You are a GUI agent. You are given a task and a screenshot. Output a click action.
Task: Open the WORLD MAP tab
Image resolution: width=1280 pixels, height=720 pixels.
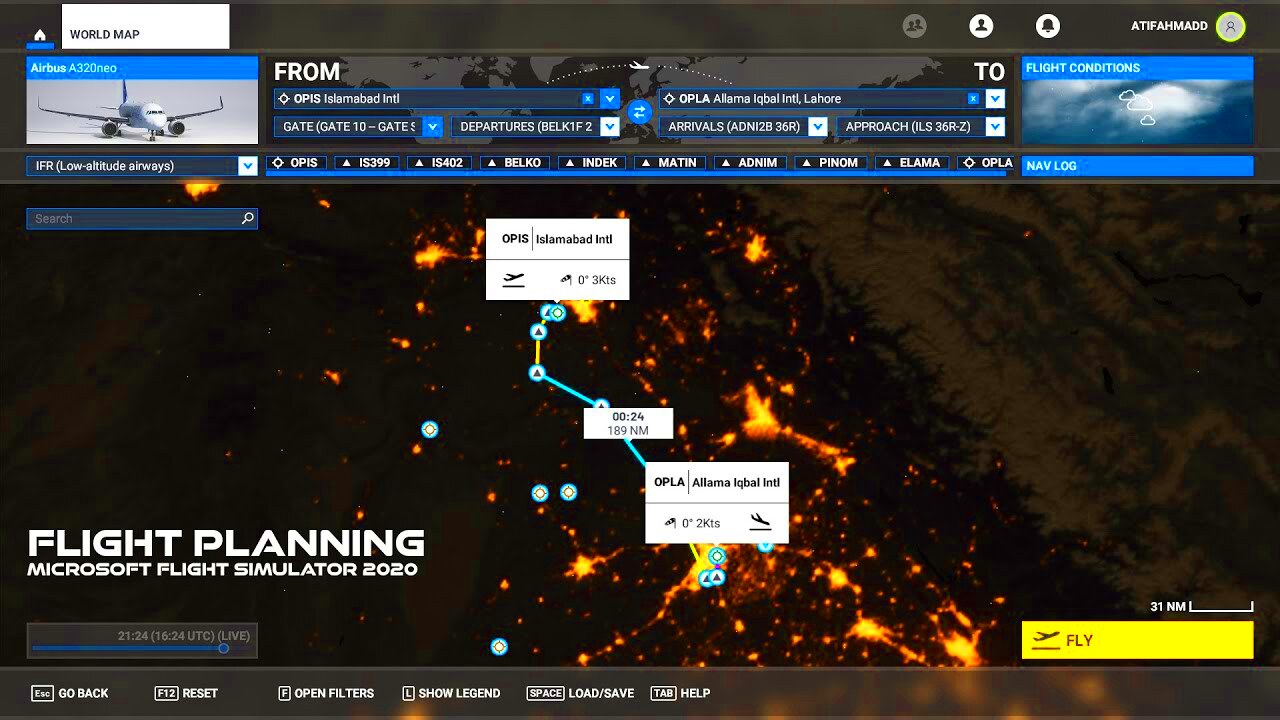145,27
